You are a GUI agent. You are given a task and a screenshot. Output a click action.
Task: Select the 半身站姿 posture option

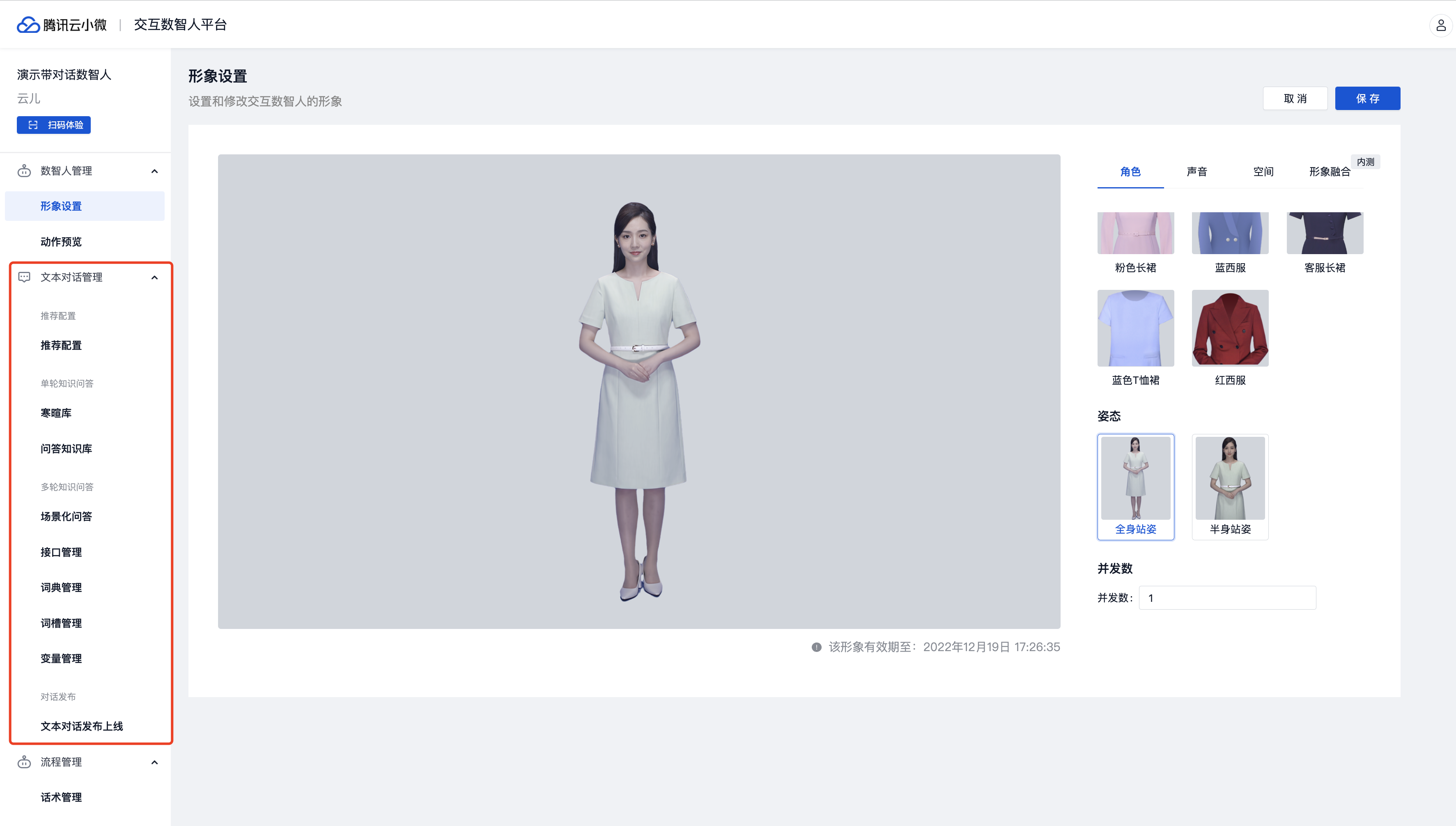point(1230,486)
